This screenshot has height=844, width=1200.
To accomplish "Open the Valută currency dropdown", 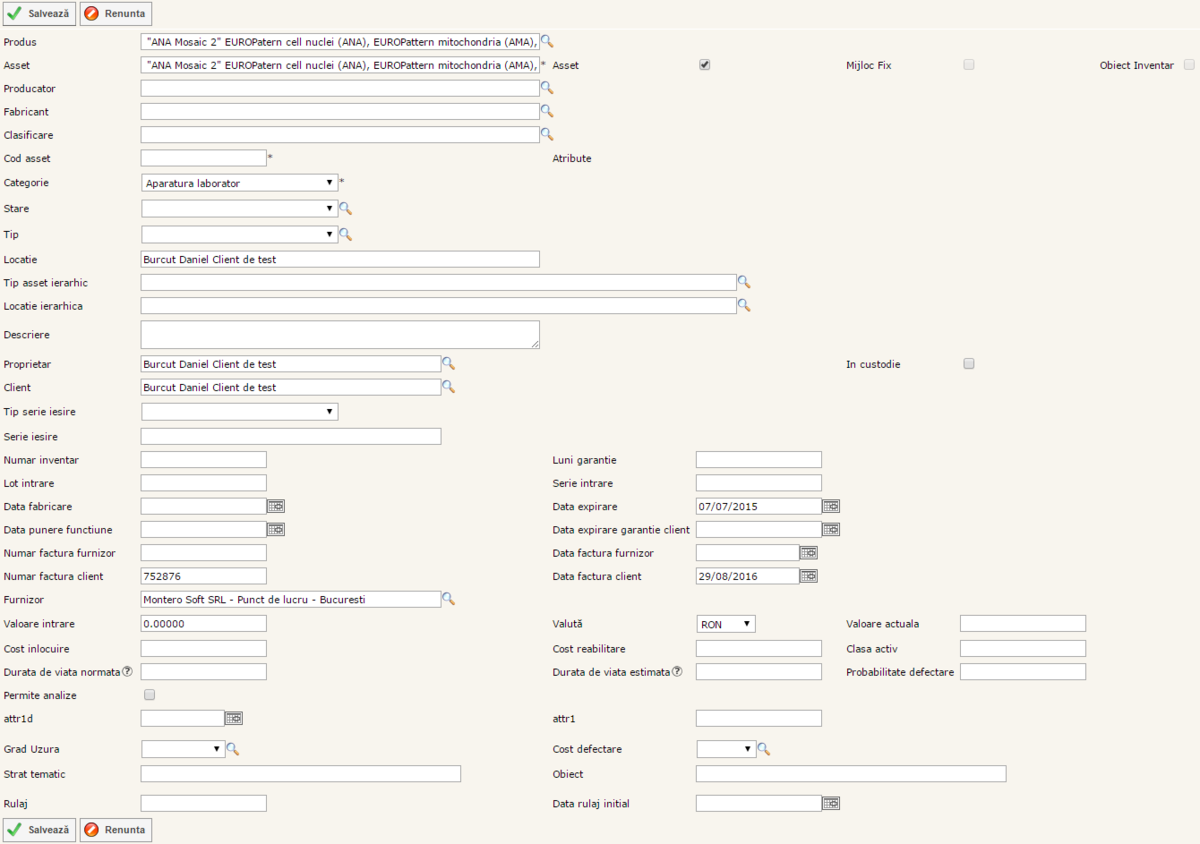I will (726, 624).
